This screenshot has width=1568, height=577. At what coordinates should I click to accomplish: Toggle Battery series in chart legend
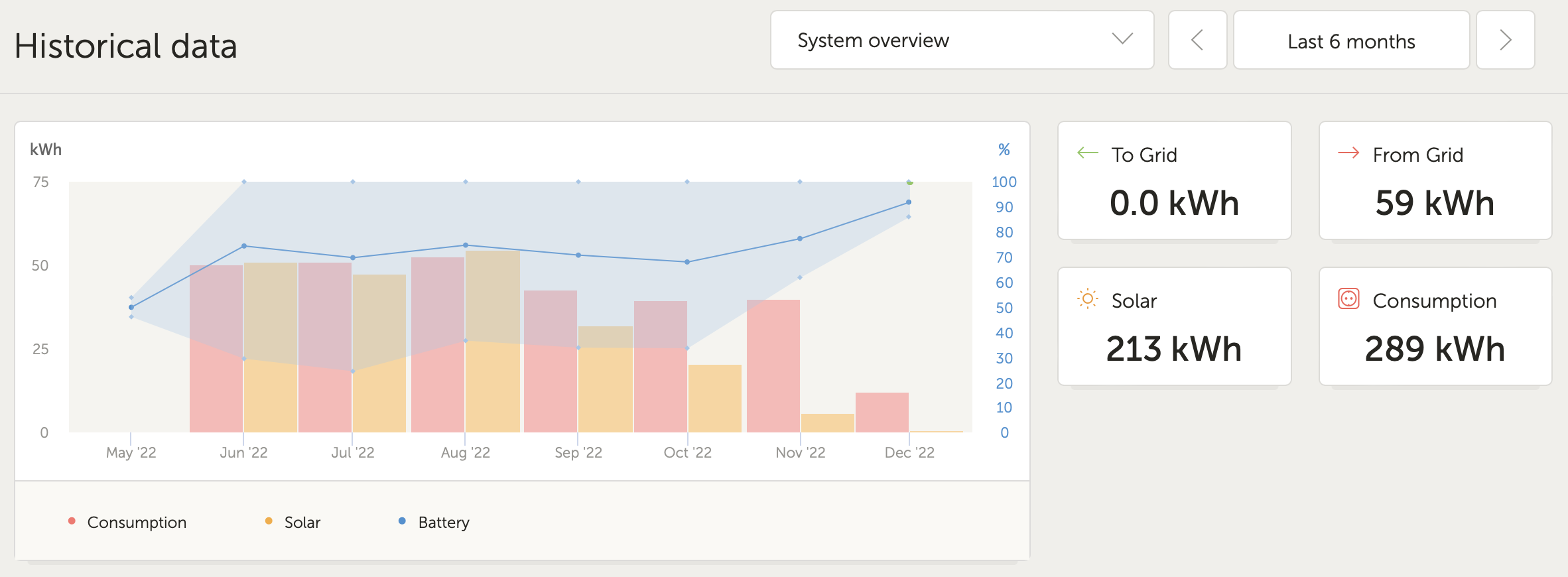pyautogui.click(x=443, y=523)
